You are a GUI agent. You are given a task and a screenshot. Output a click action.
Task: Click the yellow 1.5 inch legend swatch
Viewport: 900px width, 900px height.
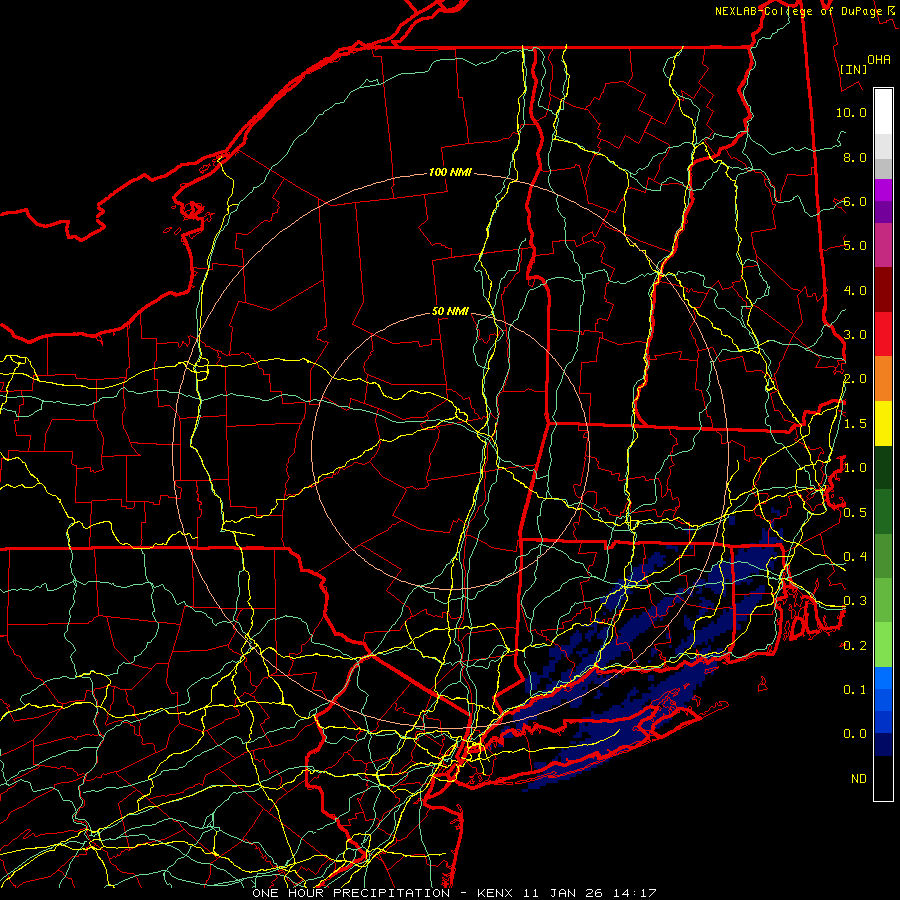883,423
